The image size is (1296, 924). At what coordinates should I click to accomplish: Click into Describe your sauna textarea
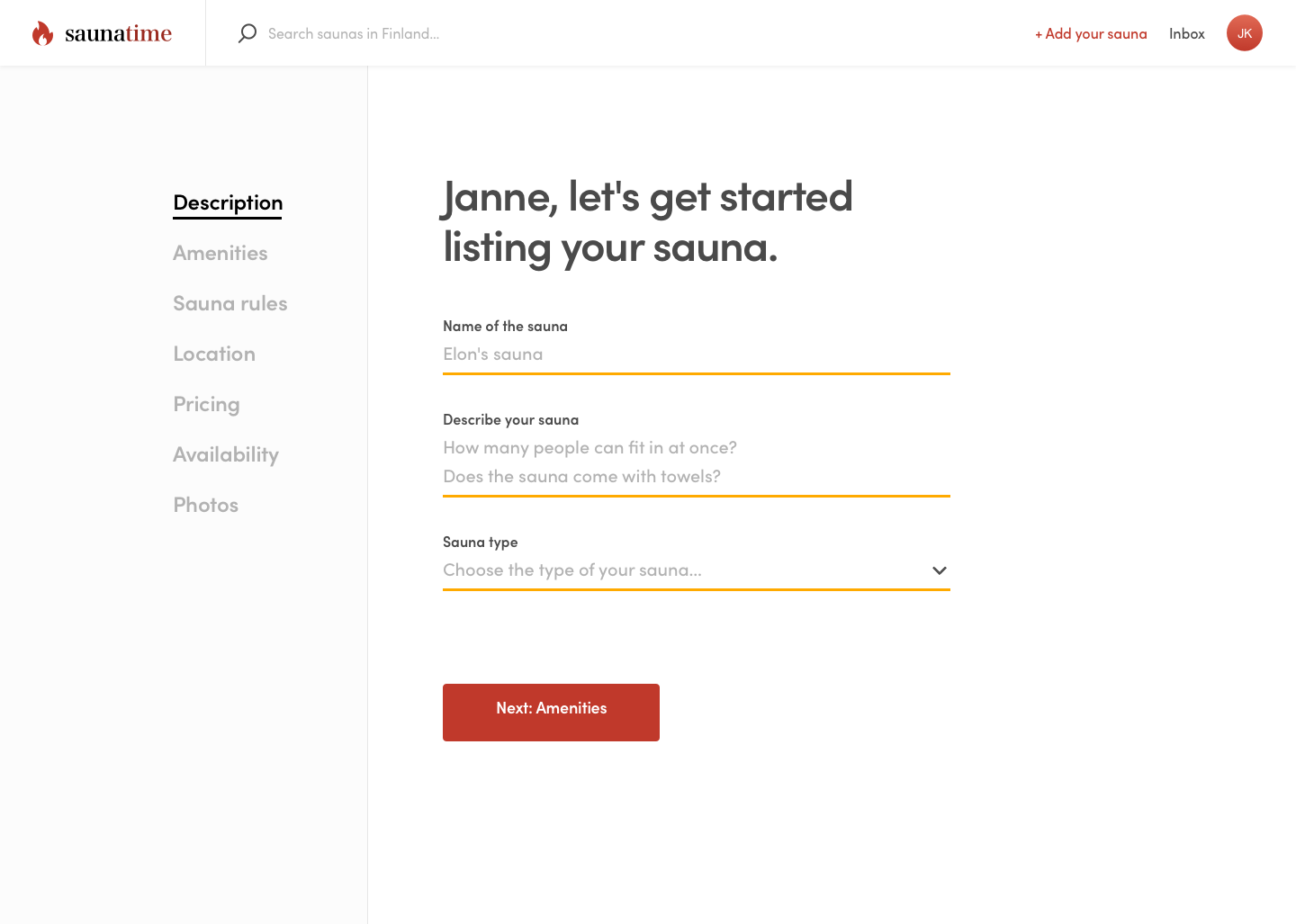tap(696, 462)
